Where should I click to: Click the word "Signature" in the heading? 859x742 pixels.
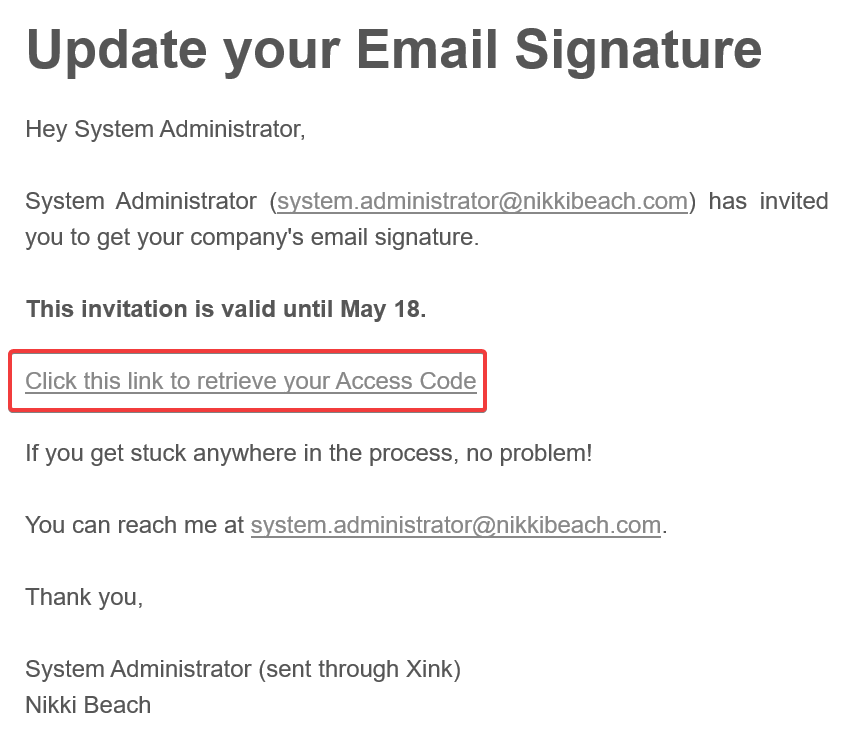coord(639,48)
